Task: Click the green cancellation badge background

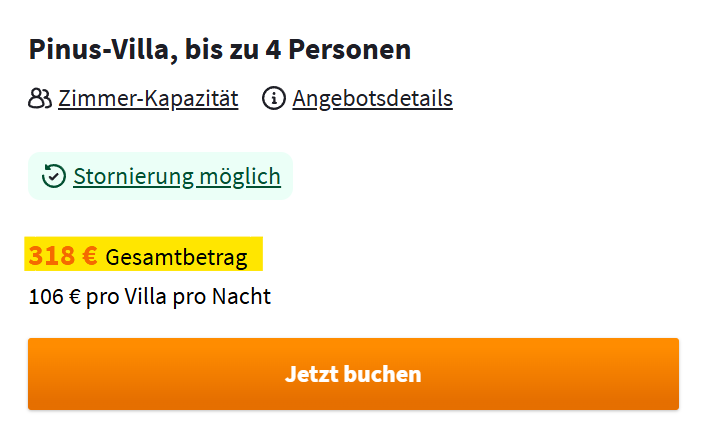Action: tap(160, 176)
